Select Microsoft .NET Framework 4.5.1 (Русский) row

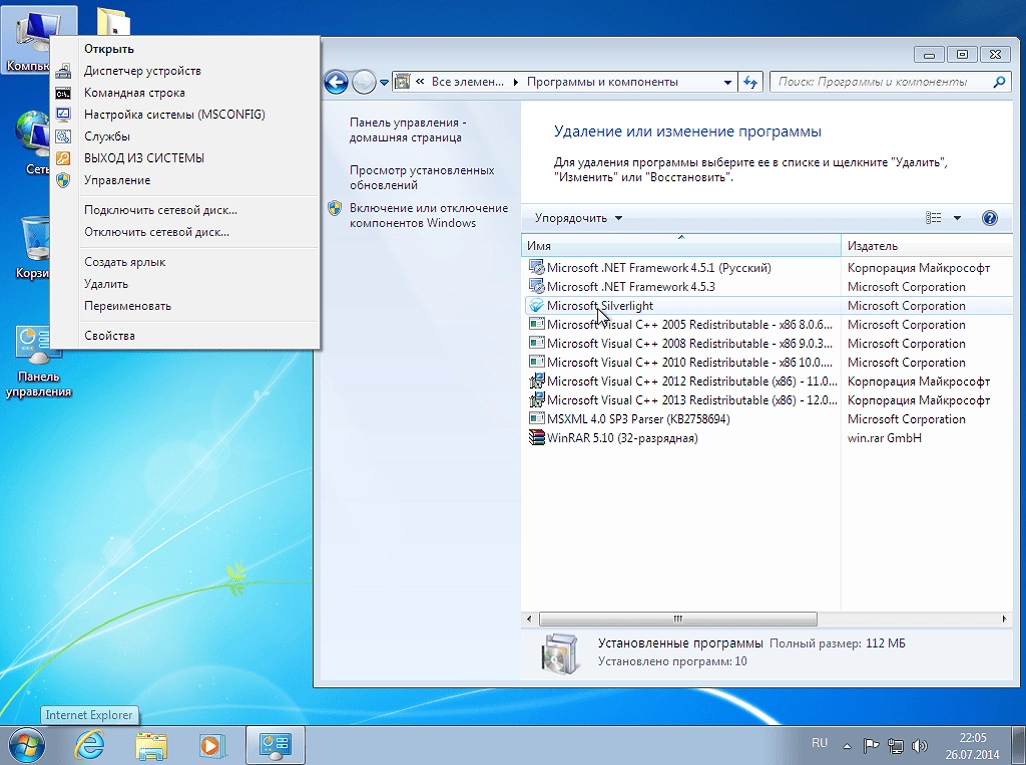pos(768,268)
